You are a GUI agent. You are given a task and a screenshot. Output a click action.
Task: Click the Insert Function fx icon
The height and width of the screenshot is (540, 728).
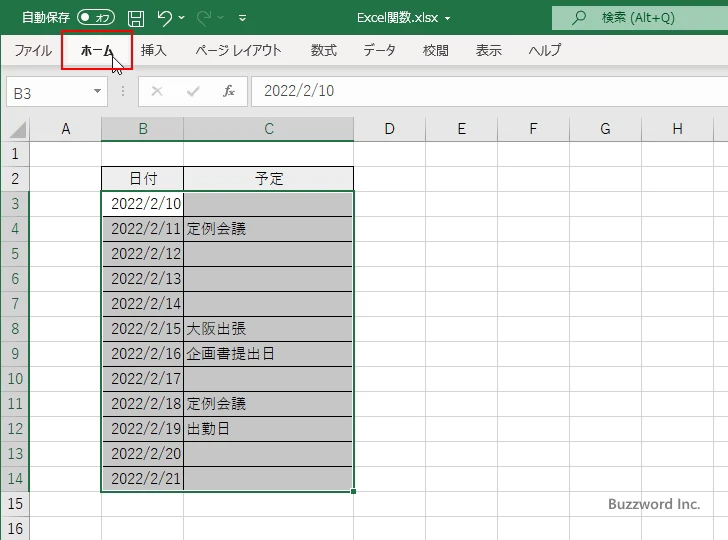[228, 91]
